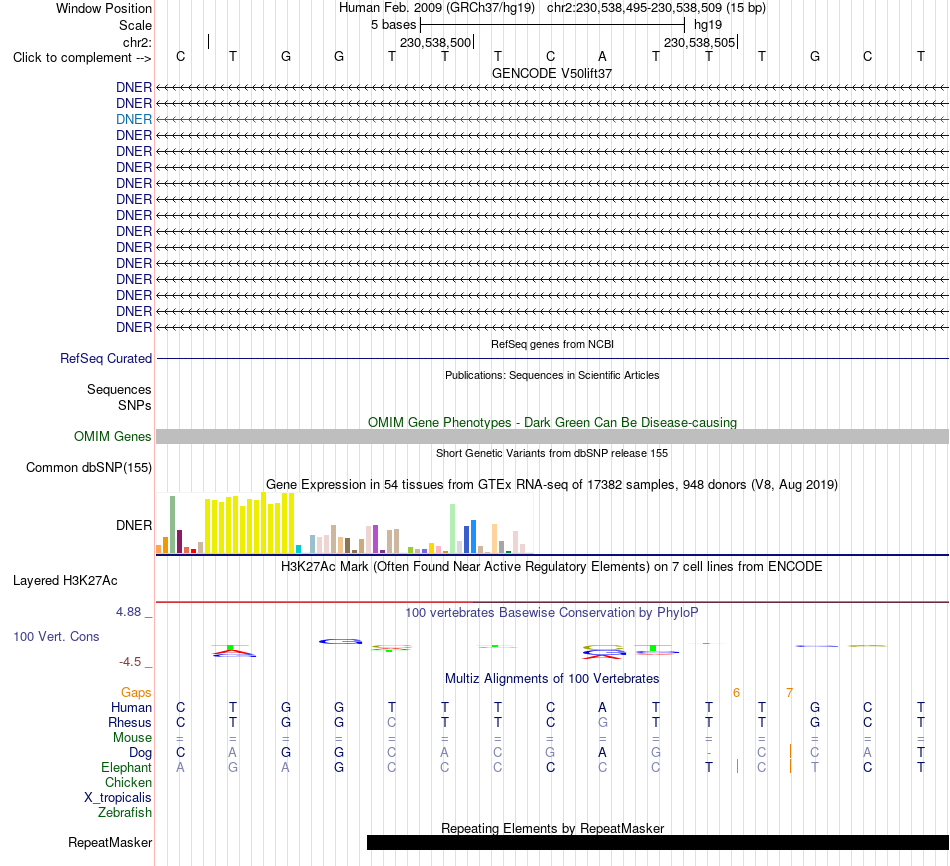This screenshot has height=866, width=950.
Task: Click the chr2: label in ruler
Action: coord(137,42)
